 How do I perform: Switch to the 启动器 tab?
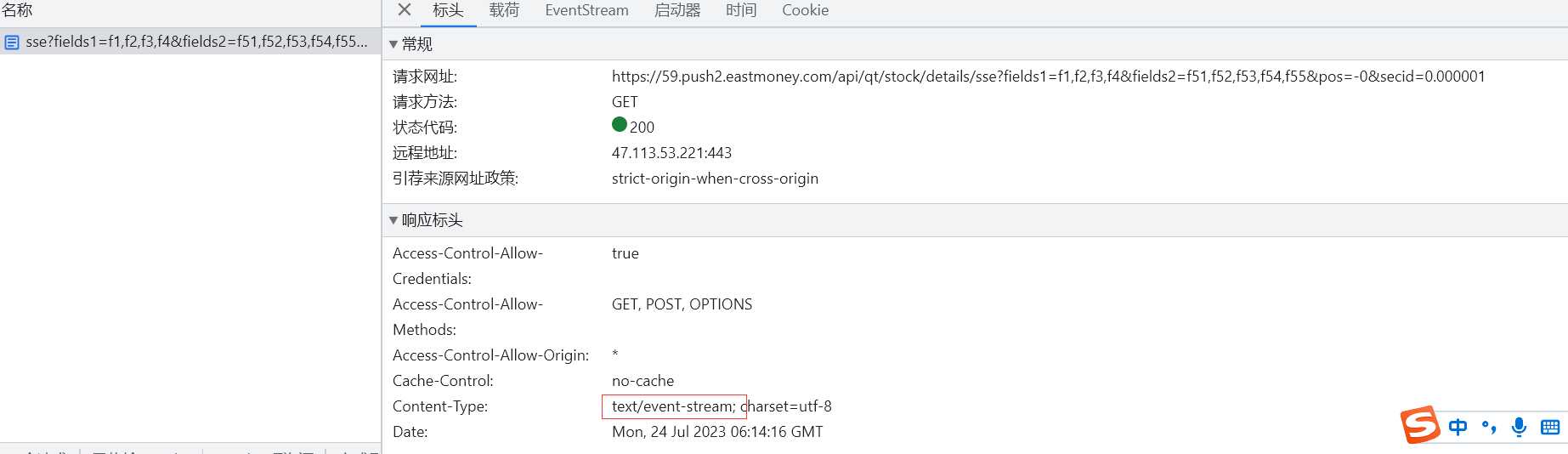tap(677, 10)
